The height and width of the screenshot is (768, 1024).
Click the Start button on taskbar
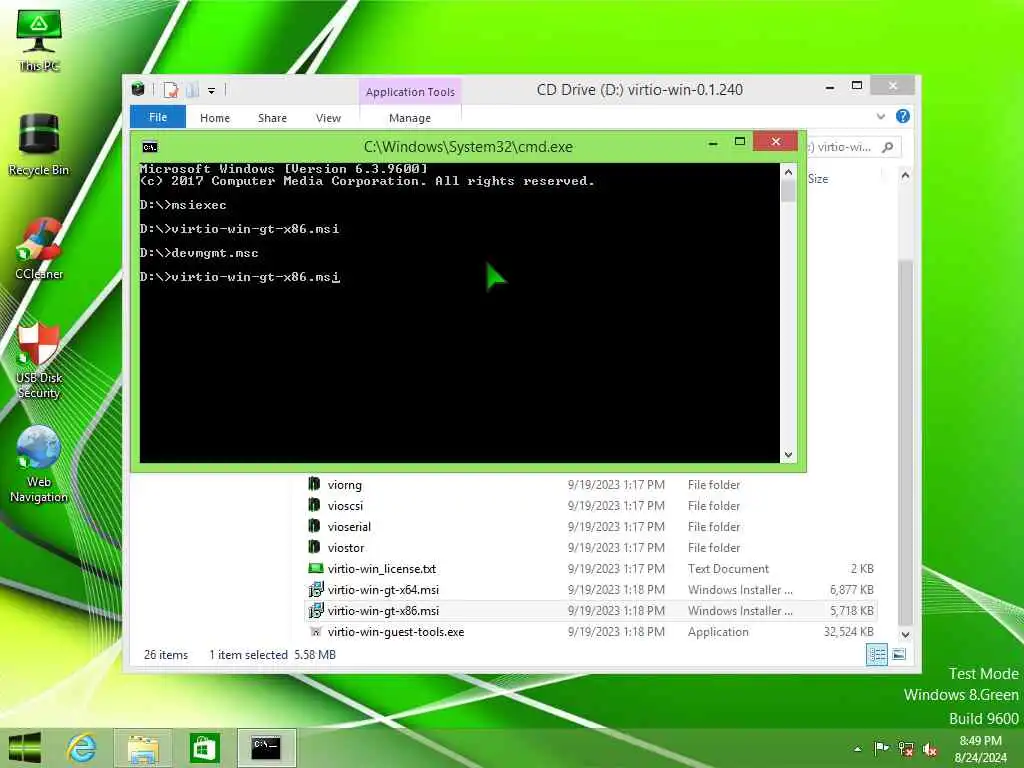tap(25, 748)
